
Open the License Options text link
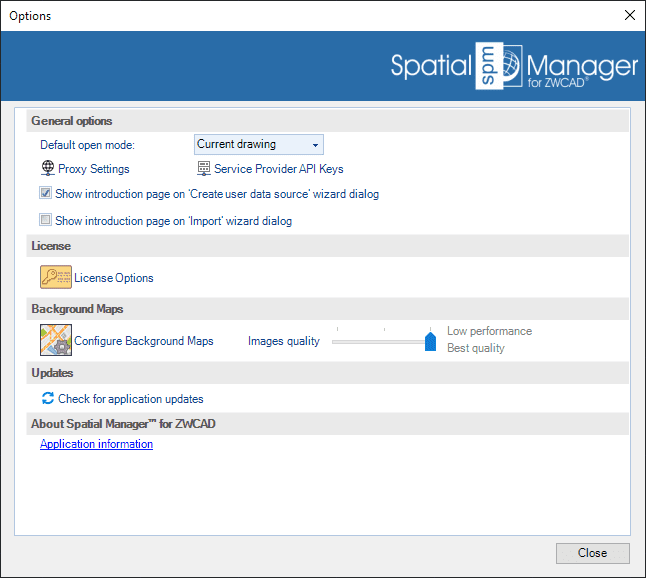point(114,278)
